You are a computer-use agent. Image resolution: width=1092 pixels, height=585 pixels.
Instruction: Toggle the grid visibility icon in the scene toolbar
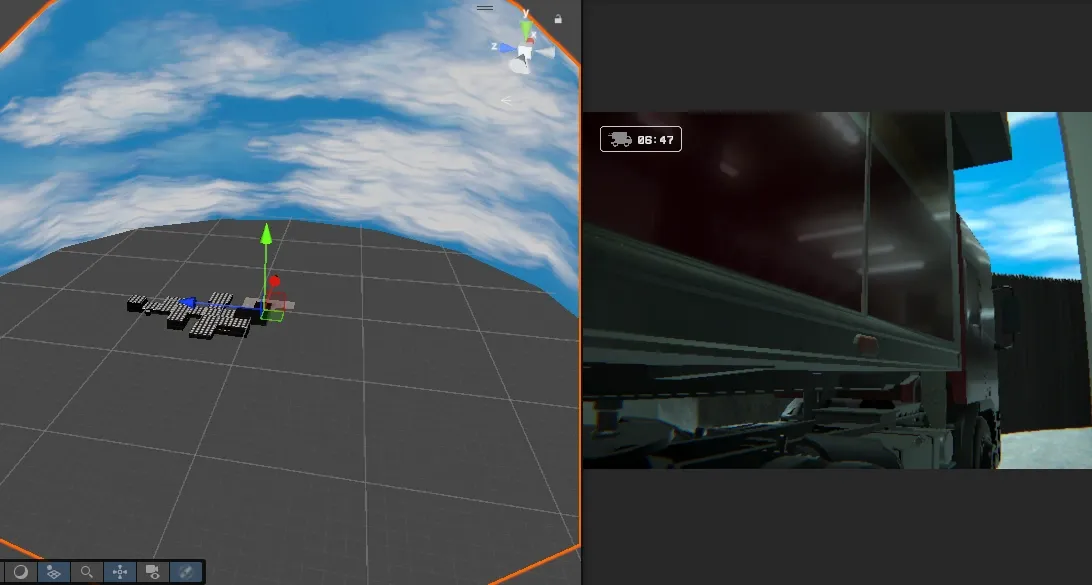[x=53, y=572]
